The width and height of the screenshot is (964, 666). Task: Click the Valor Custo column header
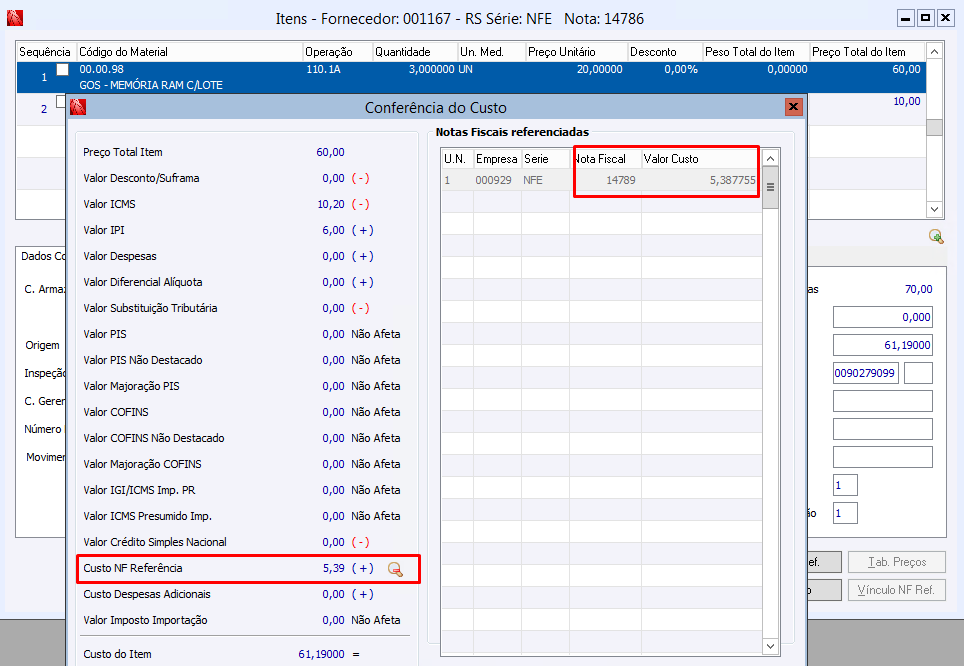(701, 159)
